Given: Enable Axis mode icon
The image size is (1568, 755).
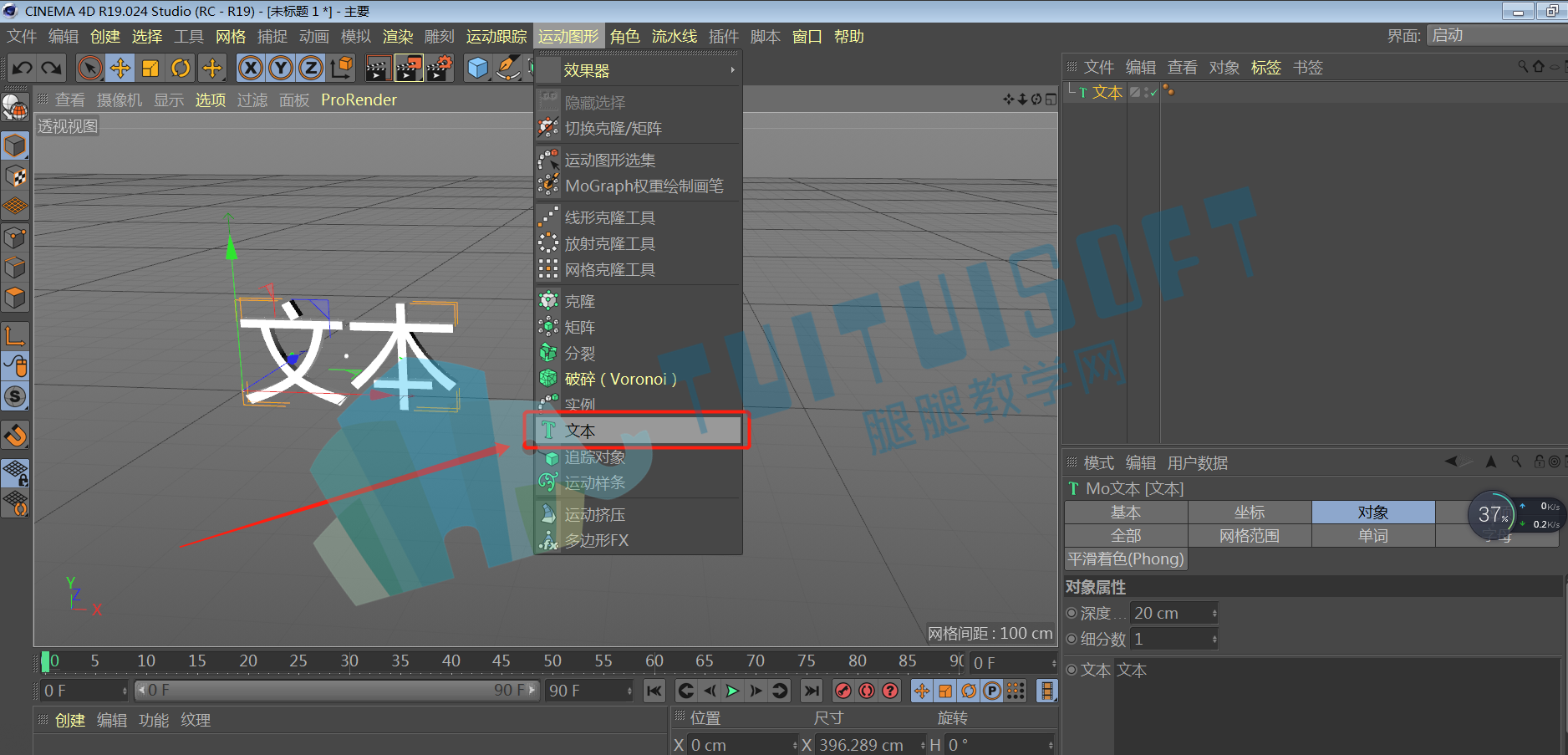Looking at the screenshot, I should pos(15,335).
